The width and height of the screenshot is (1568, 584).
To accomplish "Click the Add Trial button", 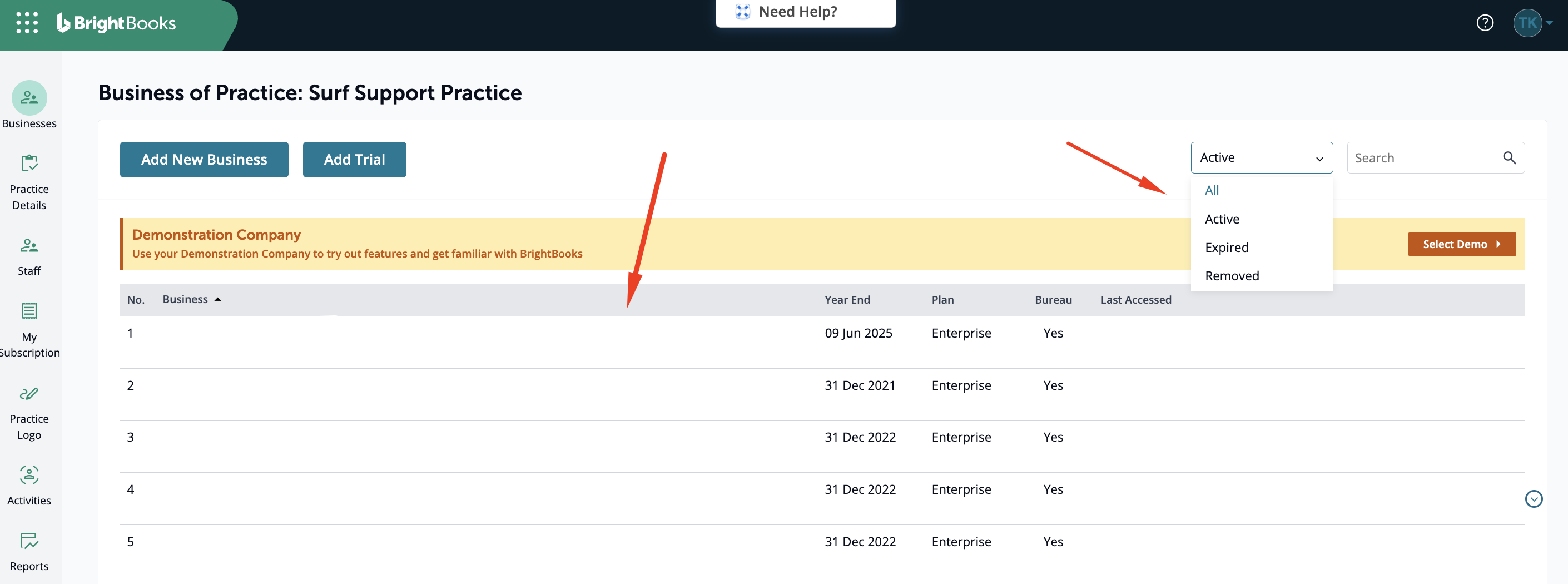I will tap(354, 160).
